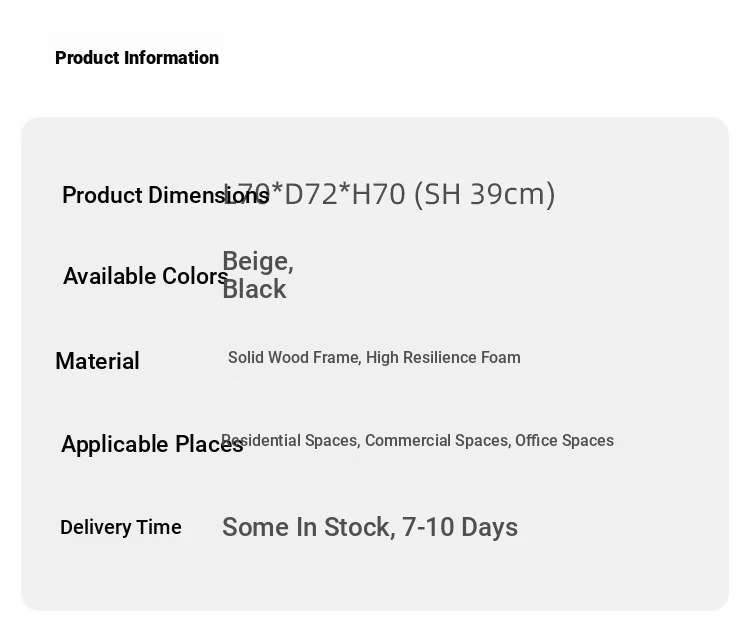Screen dimensions: 750x640
Task: Choose the Beige color text
Action: (256, 262)
